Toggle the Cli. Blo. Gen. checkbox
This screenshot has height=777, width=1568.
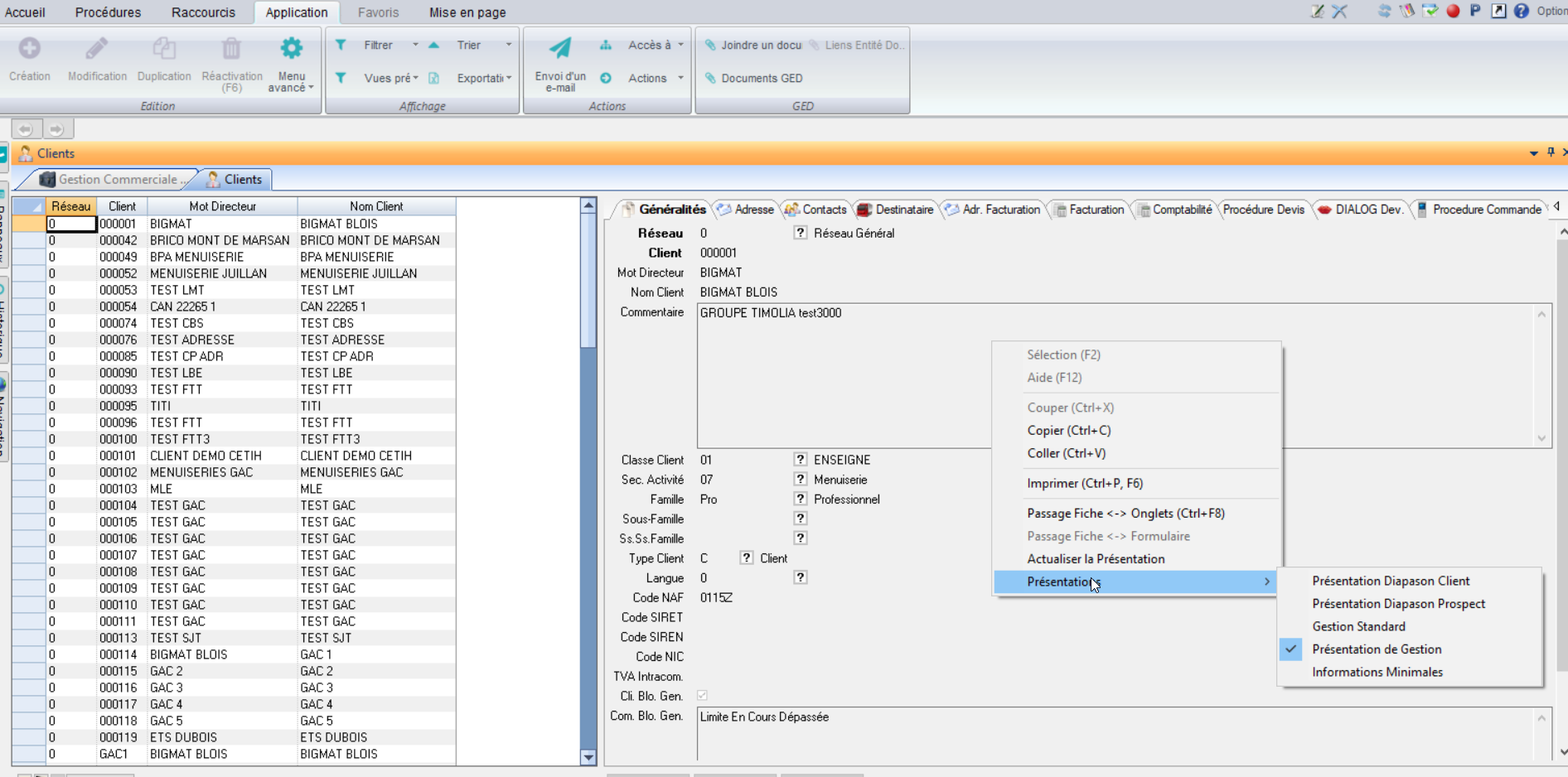point(702,696)
